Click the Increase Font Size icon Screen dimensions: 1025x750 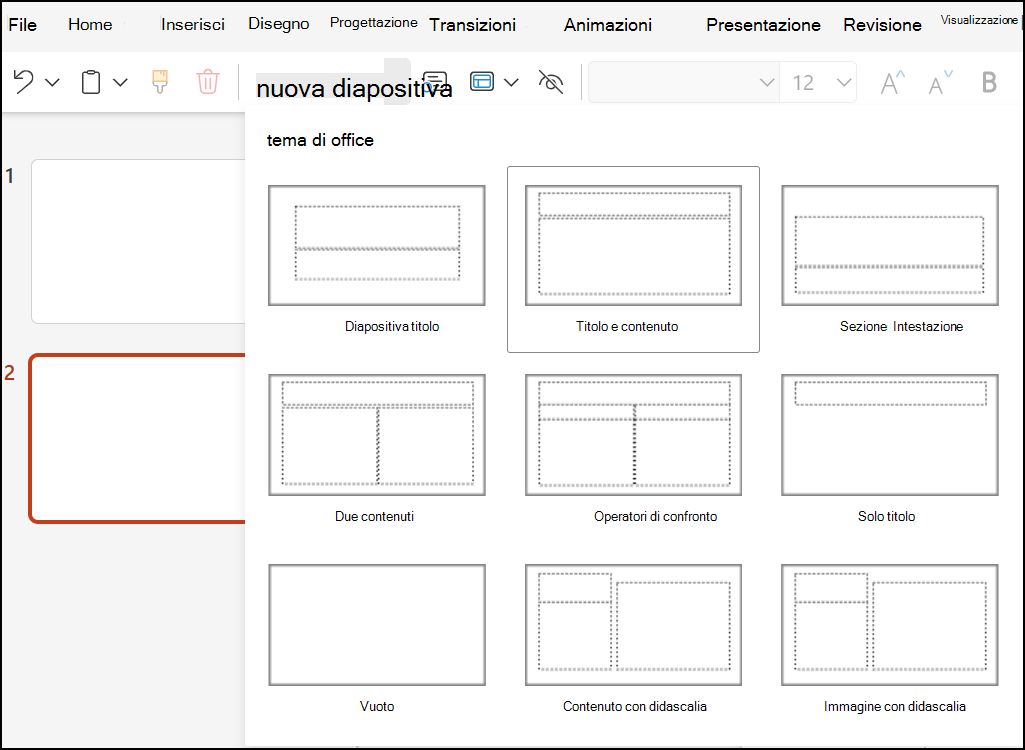tap(892, 82)
